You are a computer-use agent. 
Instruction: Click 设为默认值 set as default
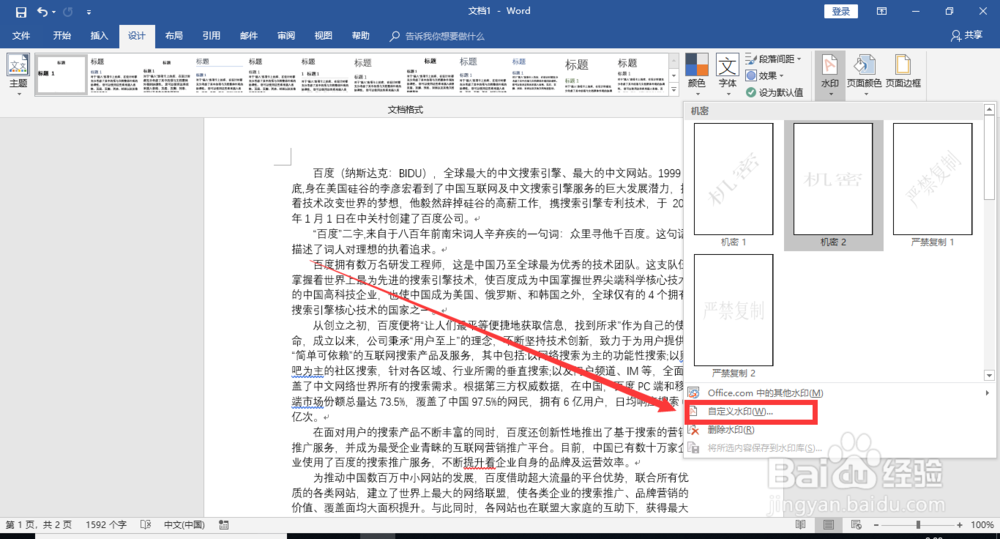tap(774, 92)
